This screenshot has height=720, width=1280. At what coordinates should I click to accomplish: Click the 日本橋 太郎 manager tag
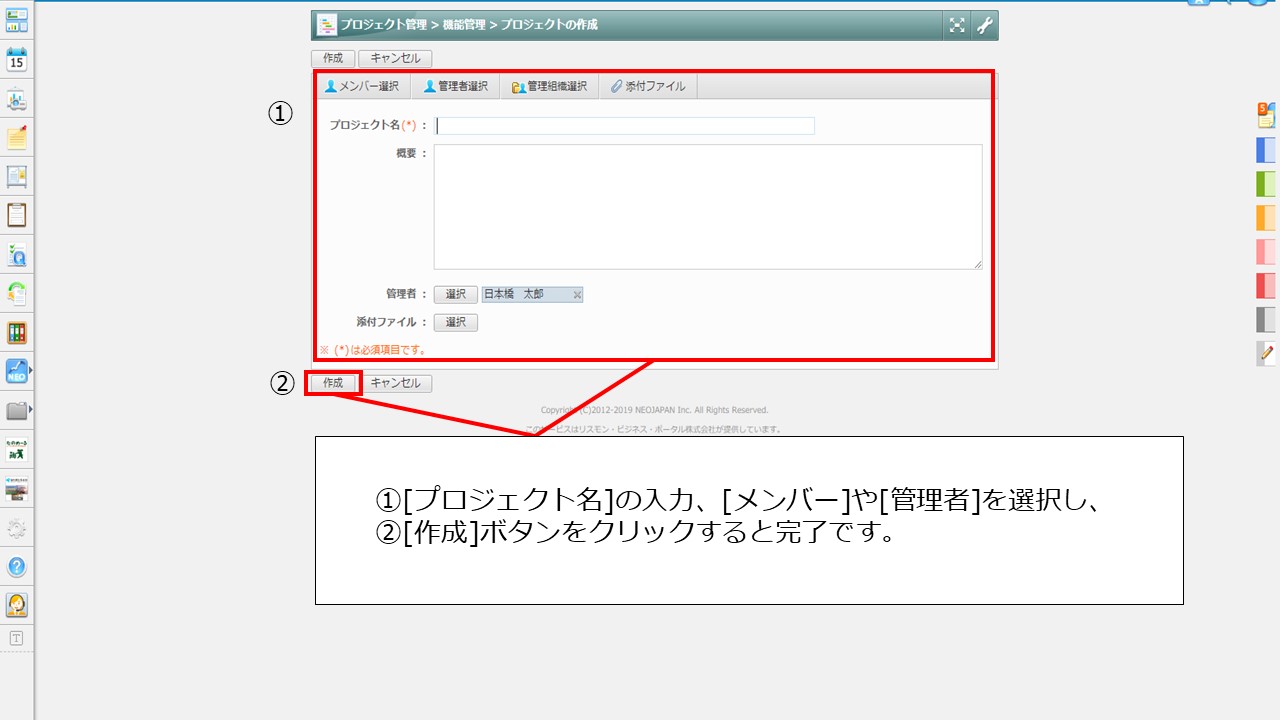coord(532,294)
